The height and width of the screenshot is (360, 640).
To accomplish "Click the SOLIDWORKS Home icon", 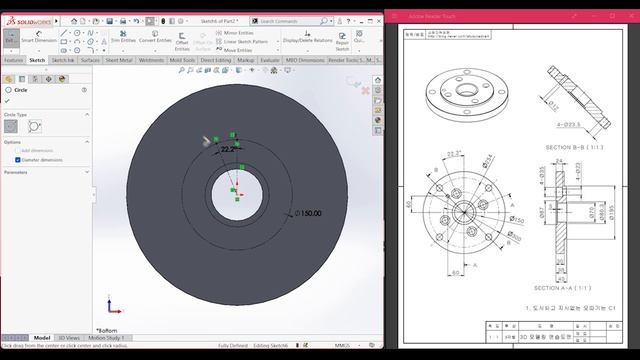I will [74, 21].
